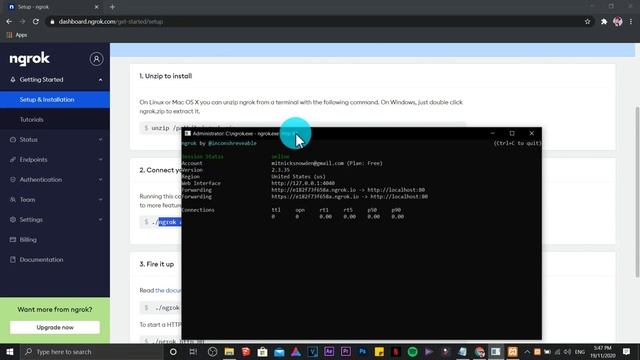Click the Upgrade now button

(x=55, y=327)
